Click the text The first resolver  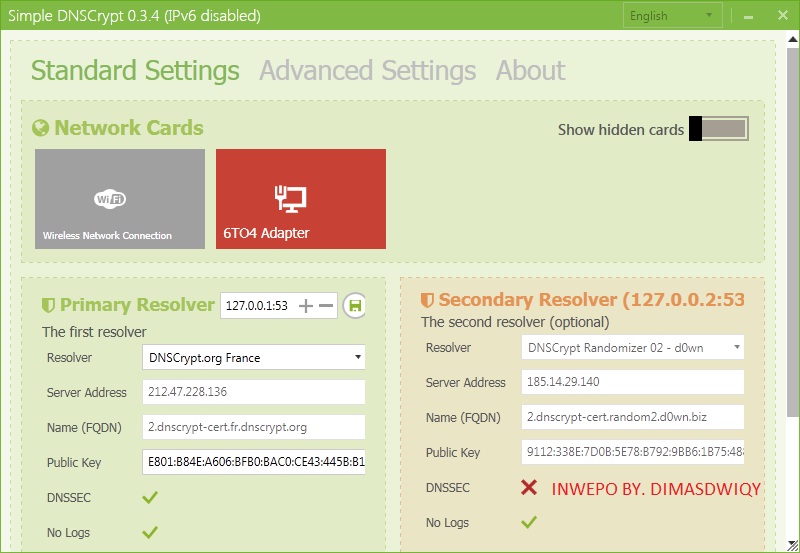(94, 332)
